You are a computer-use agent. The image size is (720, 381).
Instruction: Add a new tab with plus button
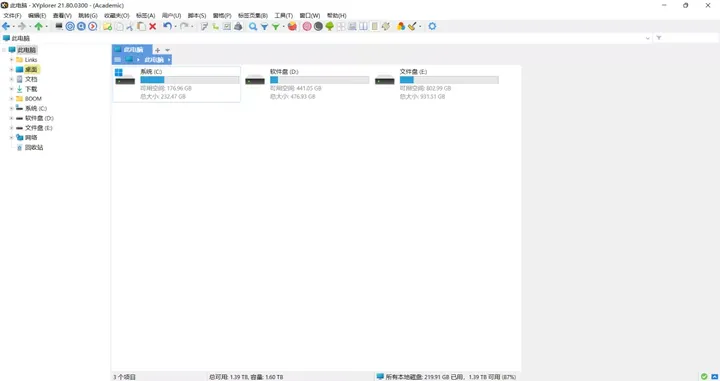click(x=158, y=50)
